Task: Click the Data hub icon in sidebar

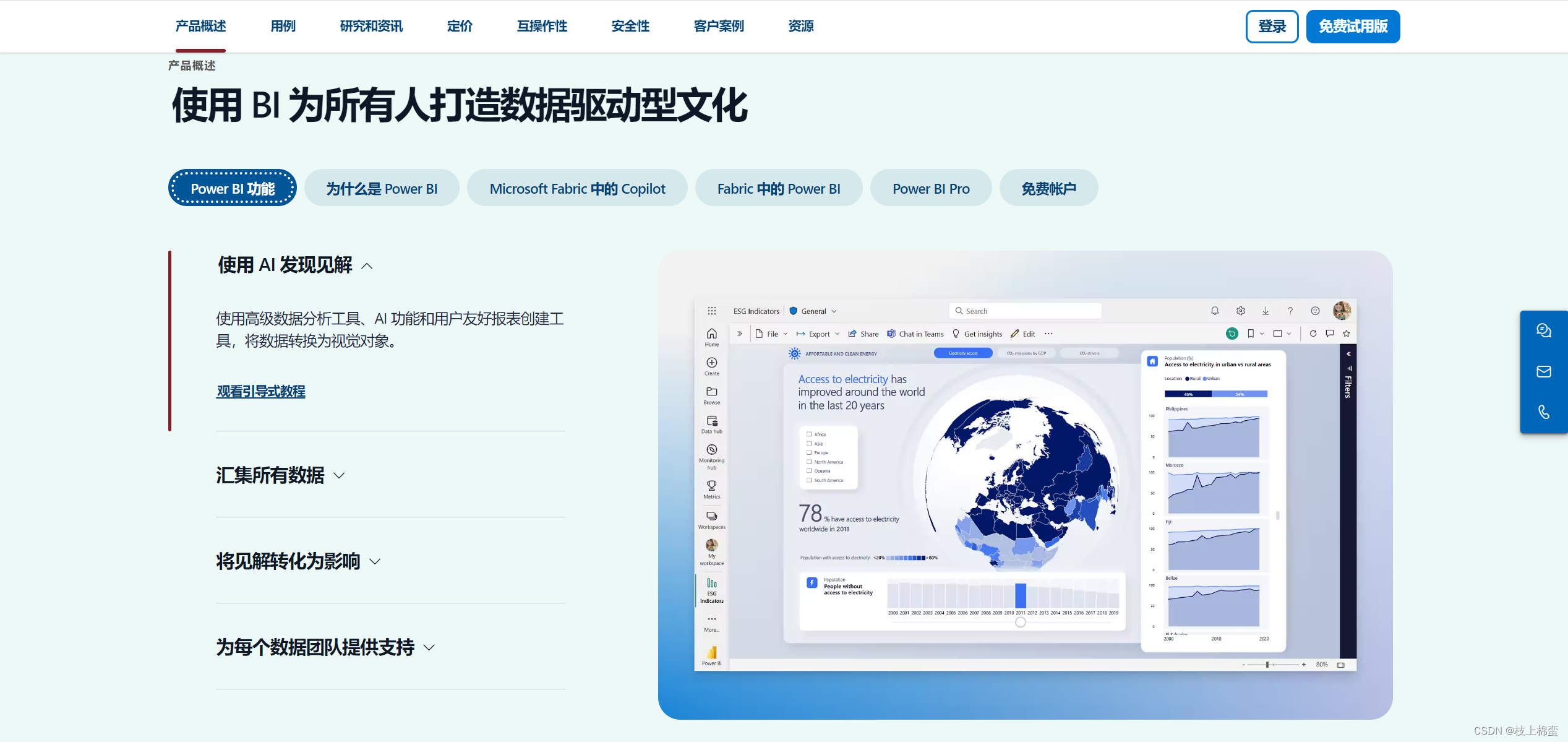Action: (711, 421)
